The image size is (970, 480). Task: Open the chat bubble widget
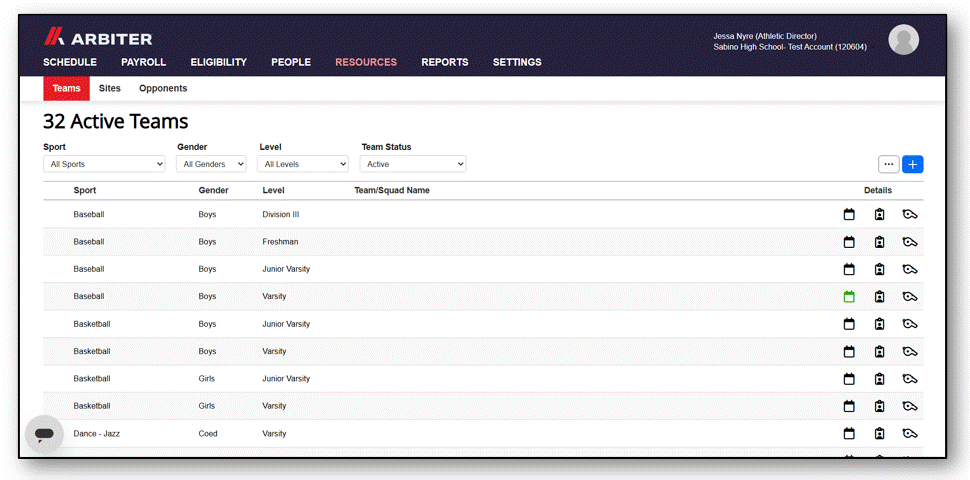pos(45,434)
